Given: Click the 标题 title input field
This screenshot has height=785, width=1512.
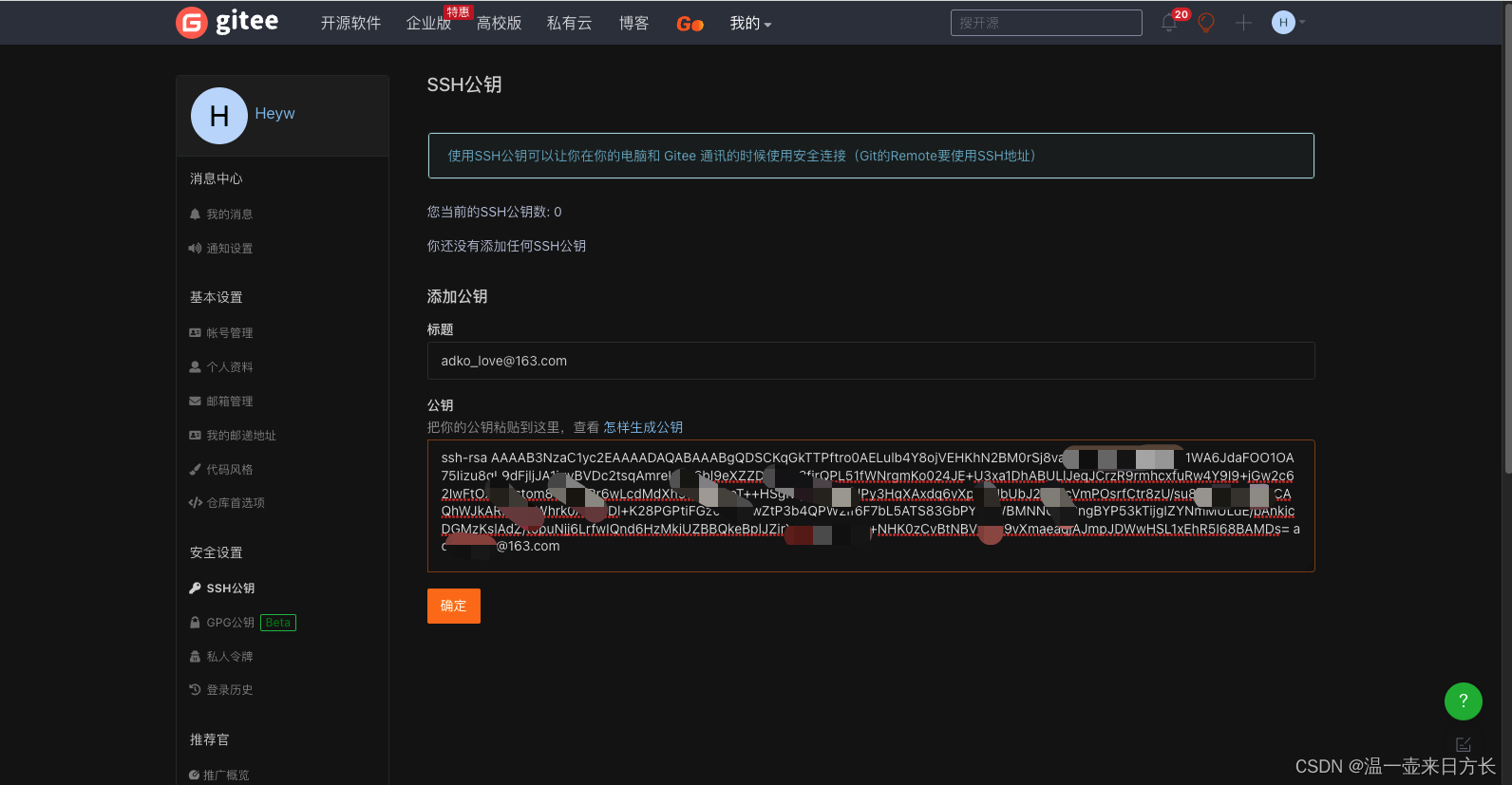Looking at the screenshot, I should [871, 361].
